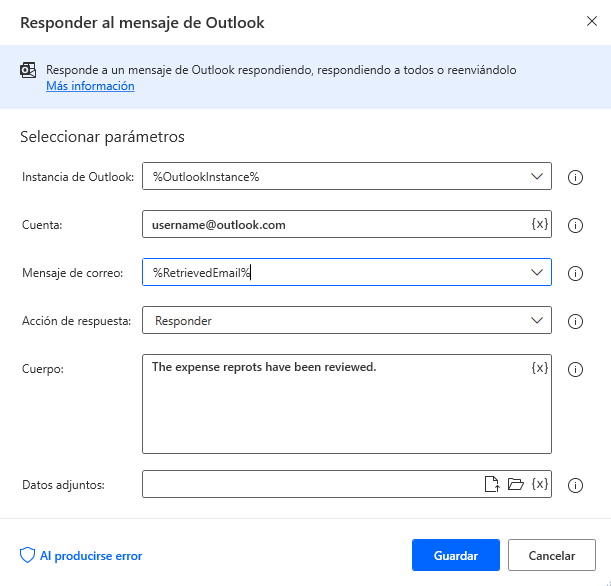Select file icon in Datos adjuntos

pos(492,484)
